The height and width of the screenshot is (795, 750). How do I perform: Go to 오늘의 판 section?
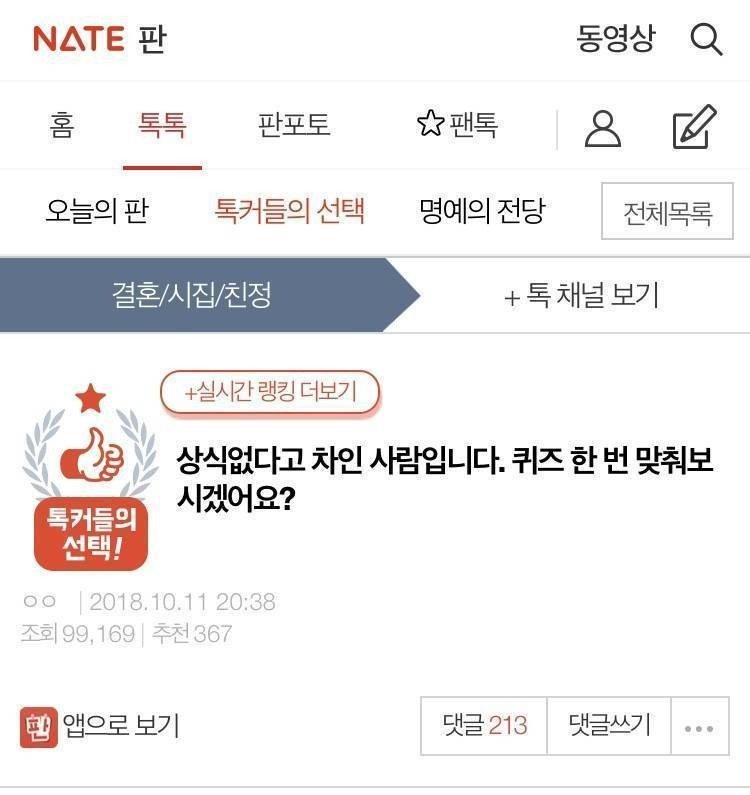(x=97, y=211)
